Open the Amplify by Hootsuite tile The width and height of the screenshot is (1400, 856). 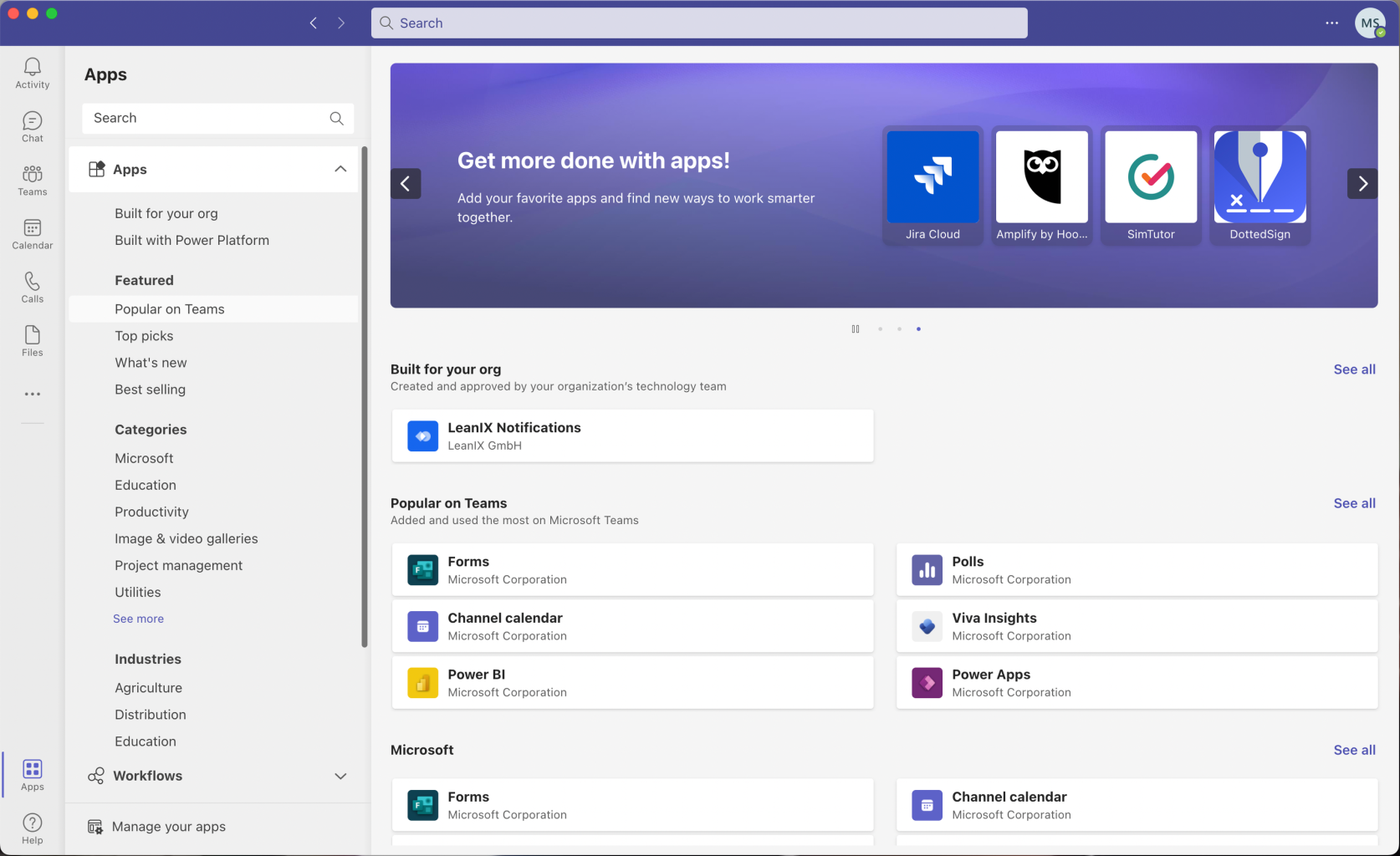pyautogui.click(x=1042, y=186)
